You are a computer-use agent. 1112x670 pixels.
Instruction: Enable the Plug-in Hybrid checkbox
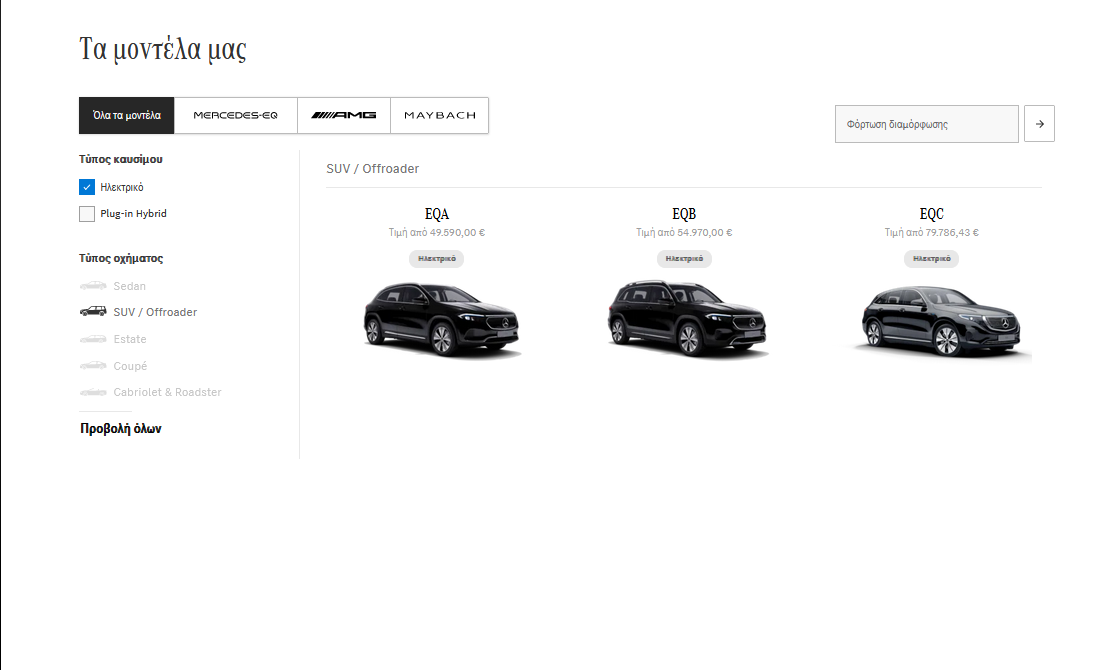coord(87,213)
